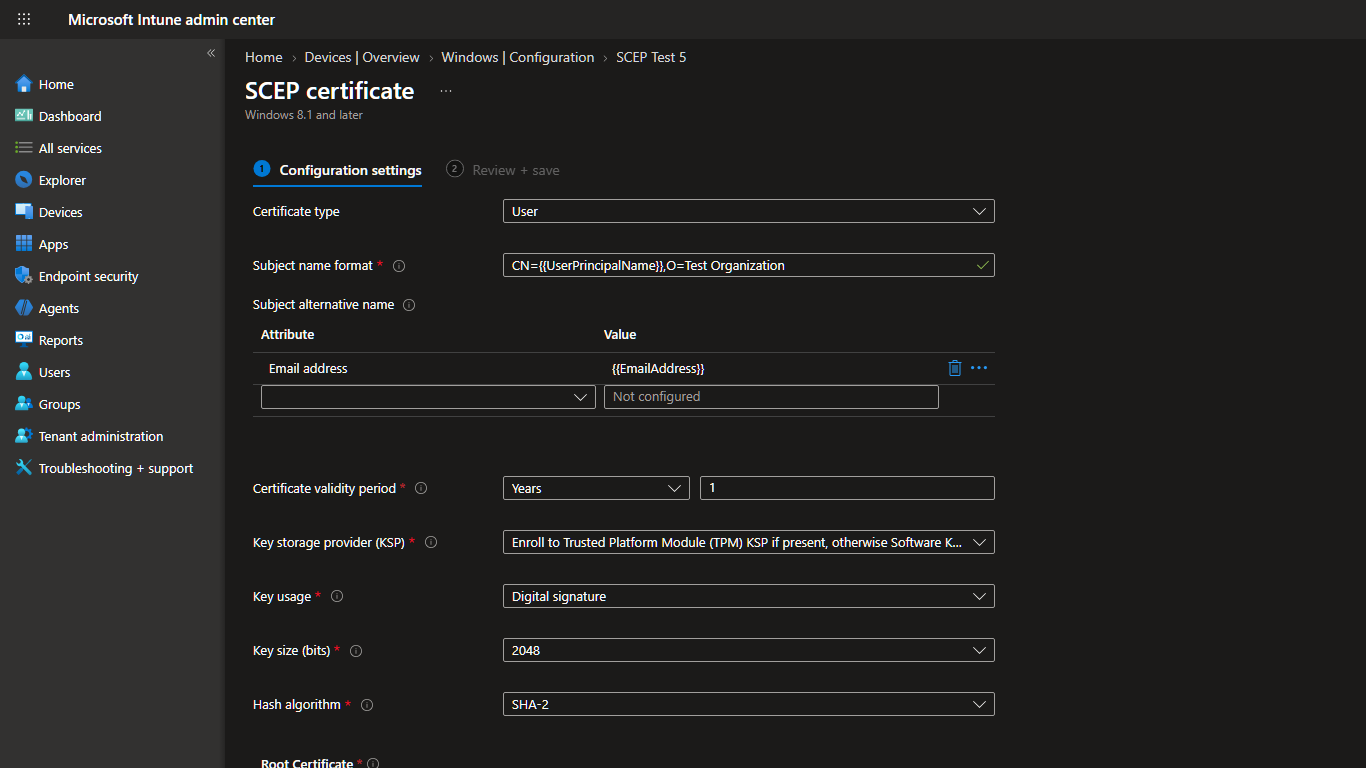Select the Configuration settings tab

coord(337,170)
